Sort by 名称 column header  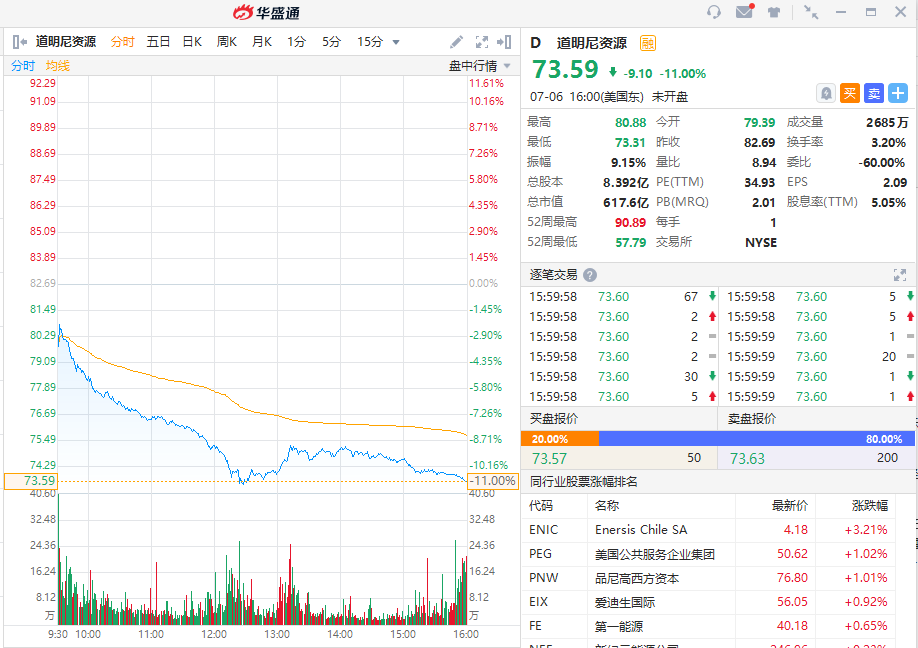607,505
